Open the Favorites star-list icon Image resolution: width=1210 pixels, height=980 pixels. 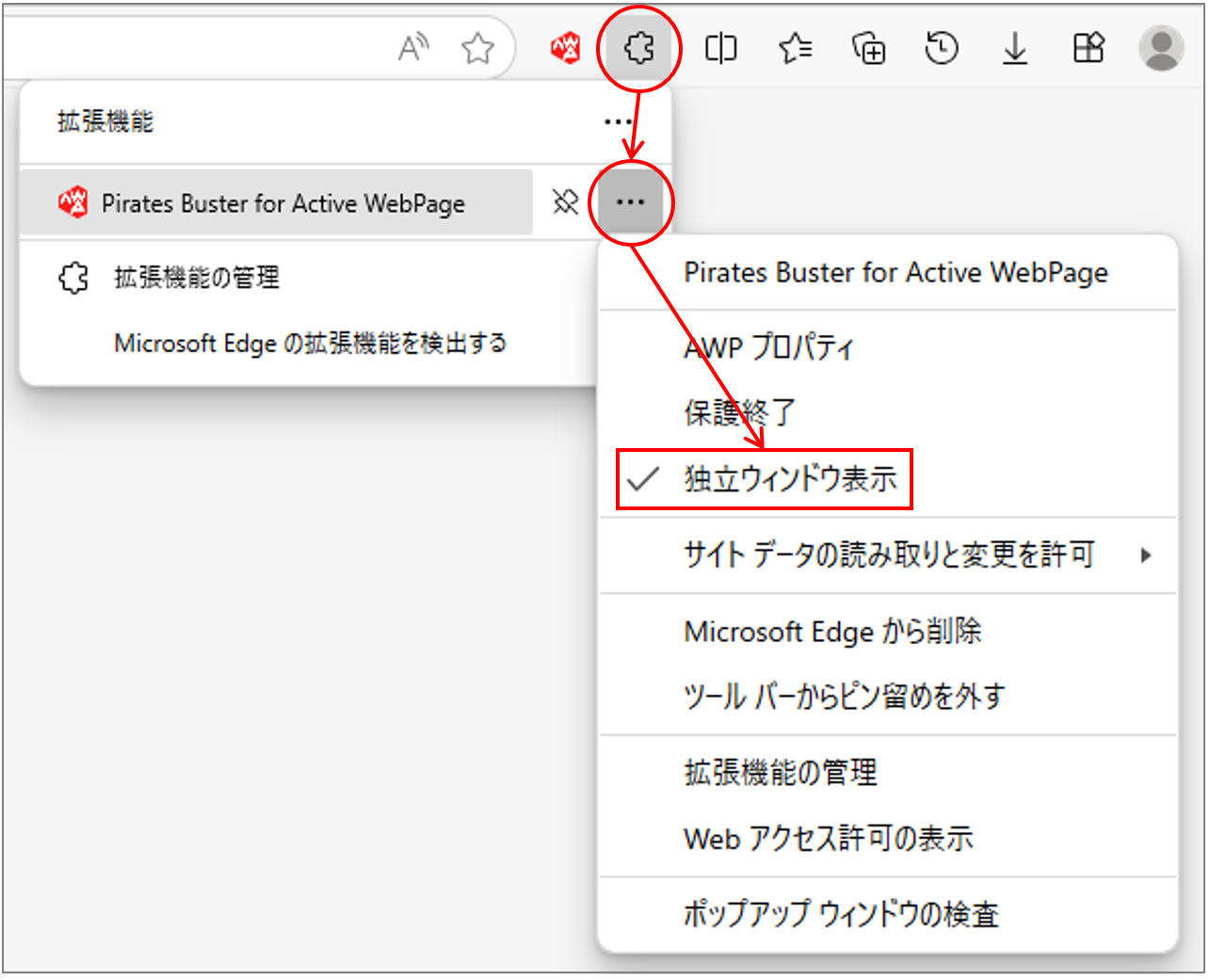click(795, 47)
